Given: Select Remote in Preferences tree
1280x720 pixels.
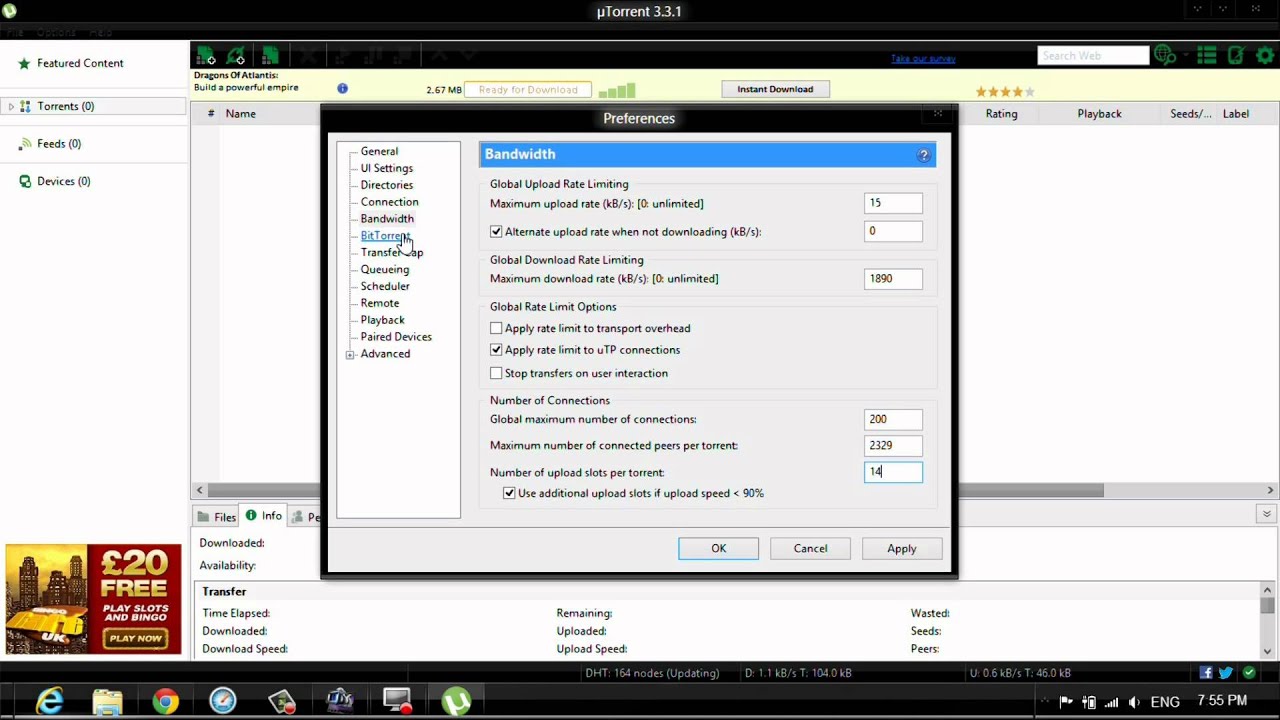Looking at the screenshot, I should [379, 303].
